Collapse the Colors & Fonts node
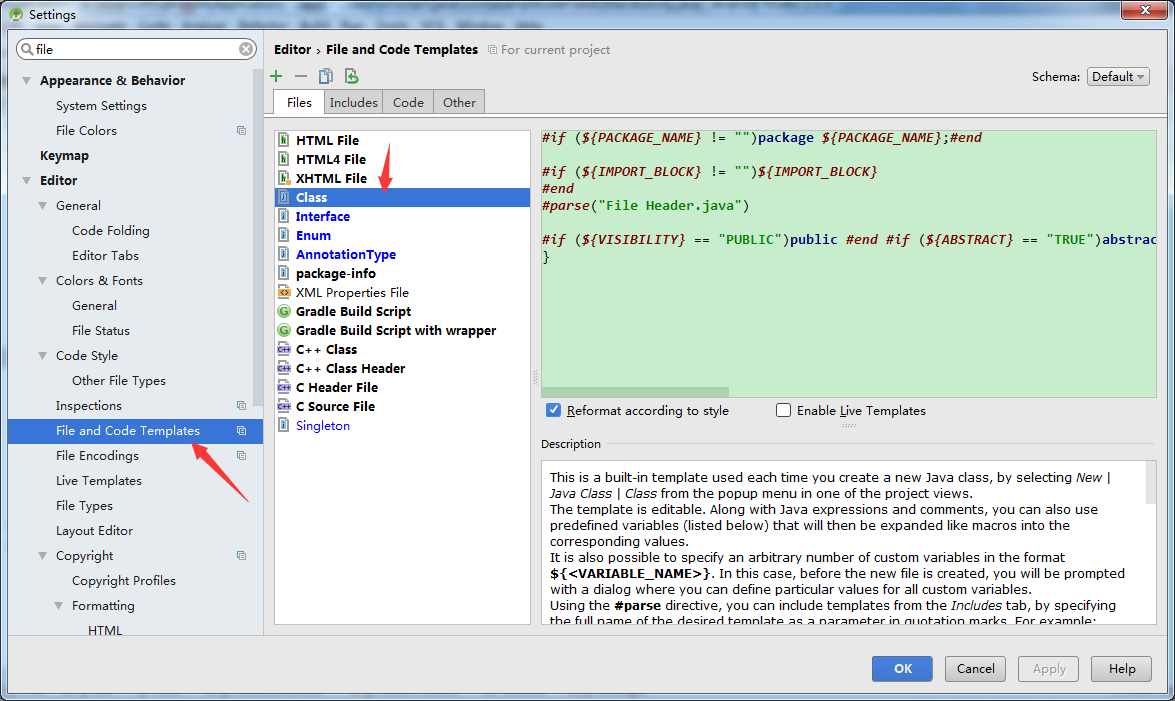The image size is (1175, 701). click(x=43, y=280)
